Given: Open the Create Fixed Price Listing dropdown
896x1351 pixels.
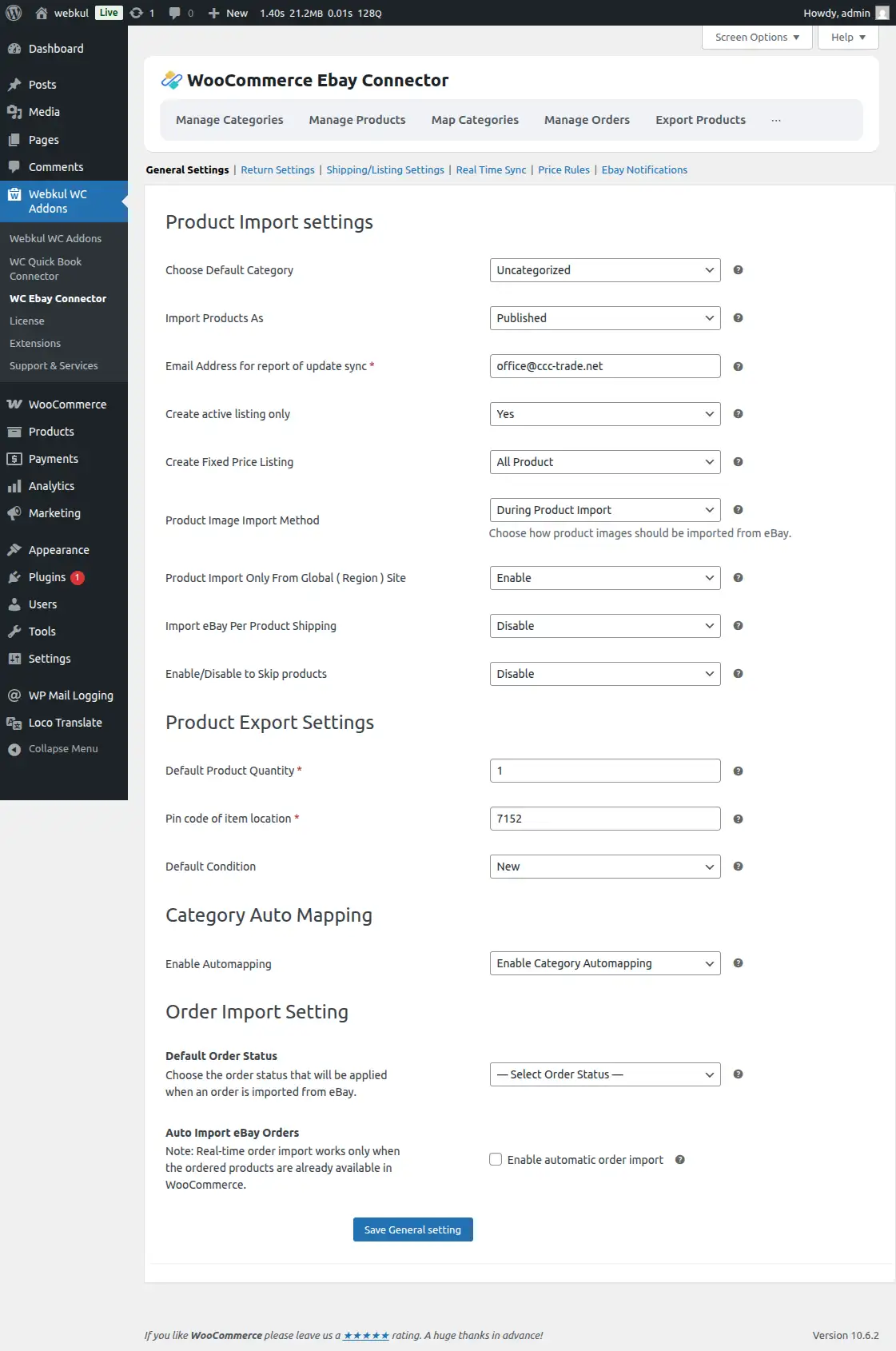Looking at the screenshot, I should tap(605, 462).
